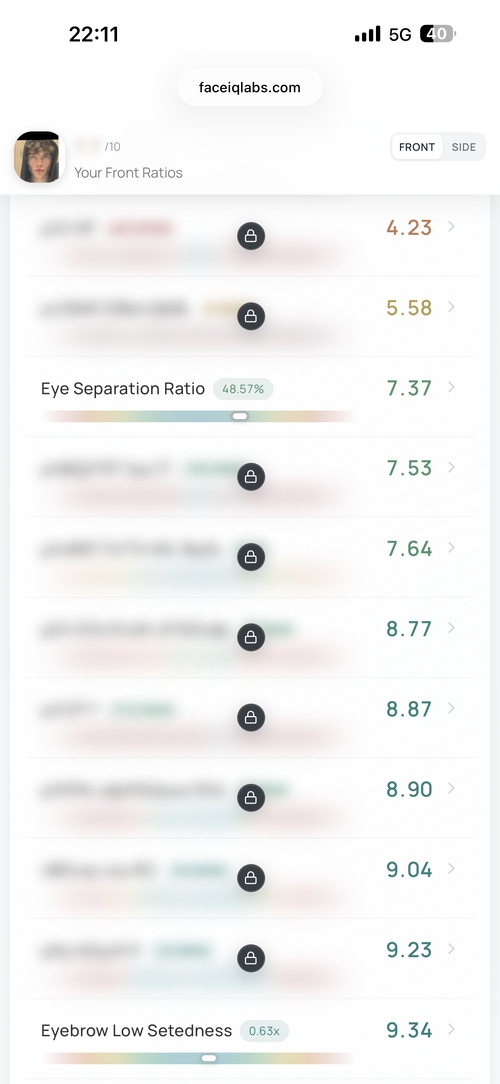Tap the lock icon on the 9.04 row
The height and width of the screenshot is (1084, 500).
[x=251, y=878]
